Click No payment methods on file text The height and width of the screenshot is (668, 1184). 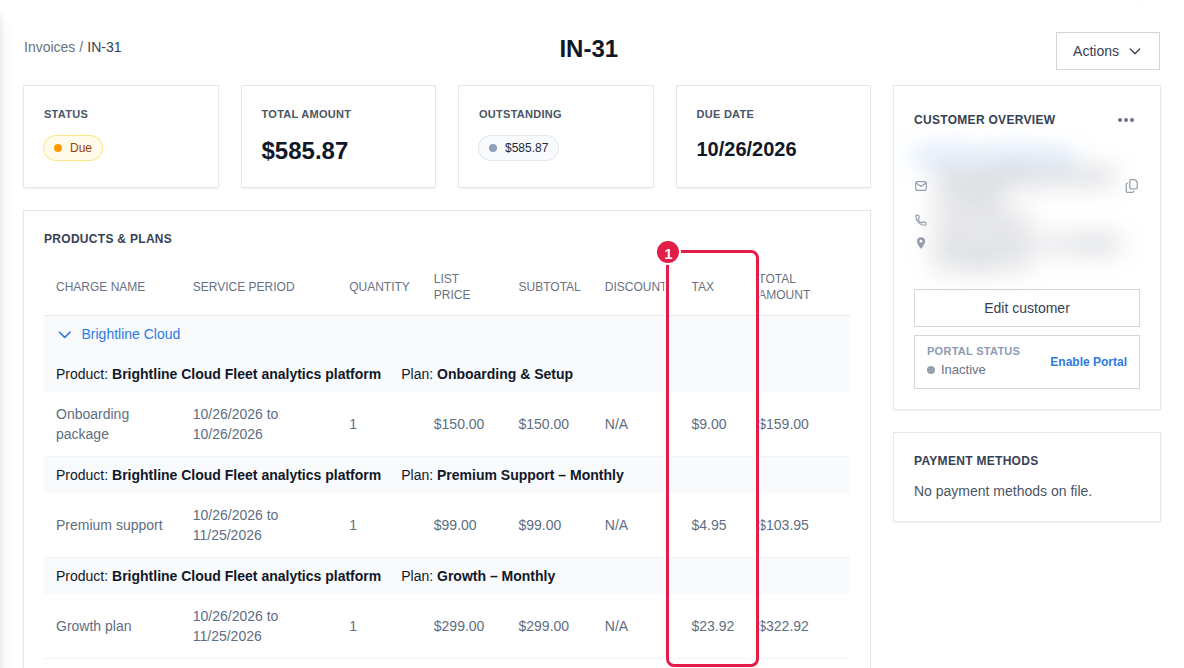[1002, 491]
